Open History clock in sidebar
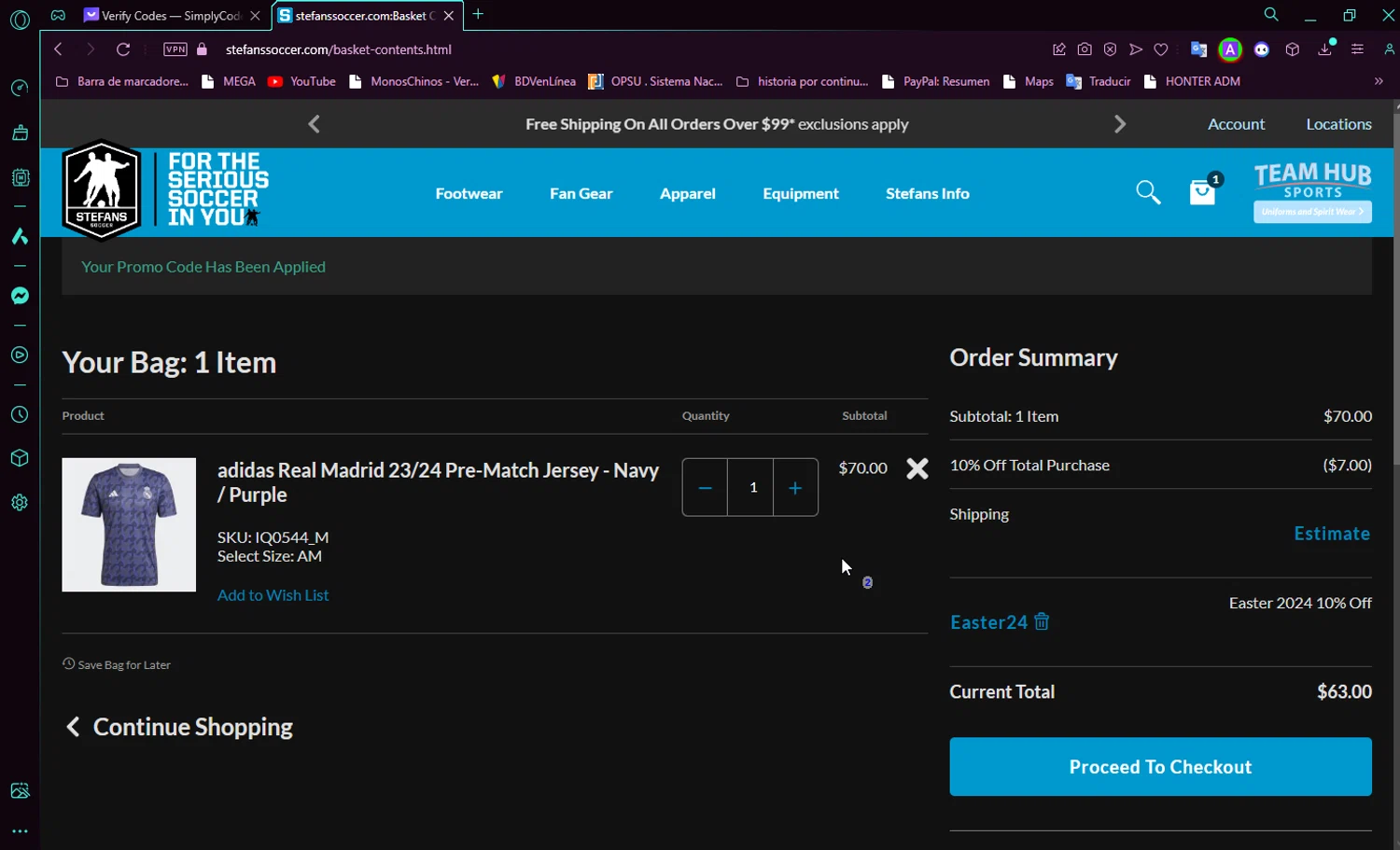This screenshot has height=850, width=1400. [20, 414]
